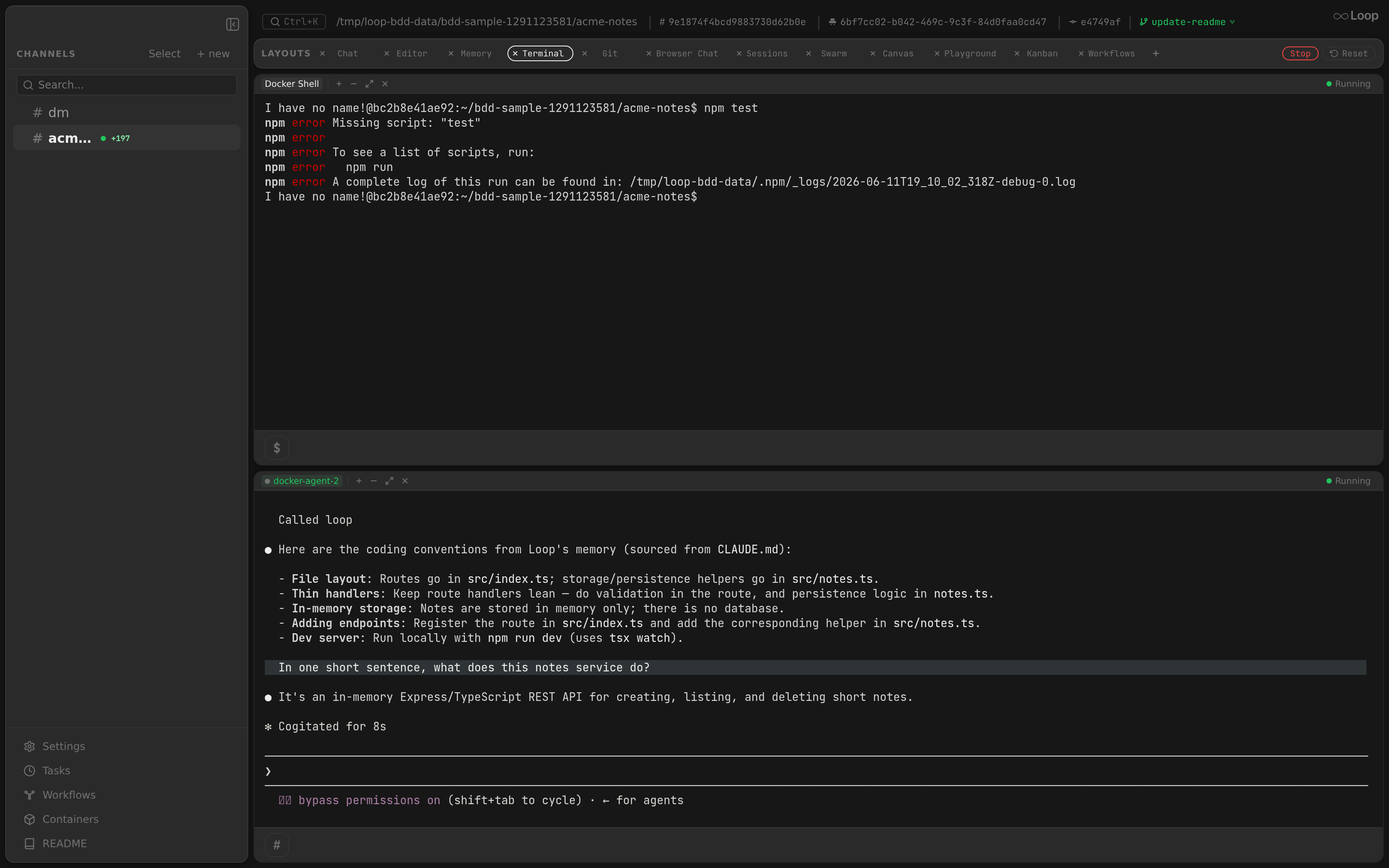Close the Playground layout tab

(x=937, y=53)
